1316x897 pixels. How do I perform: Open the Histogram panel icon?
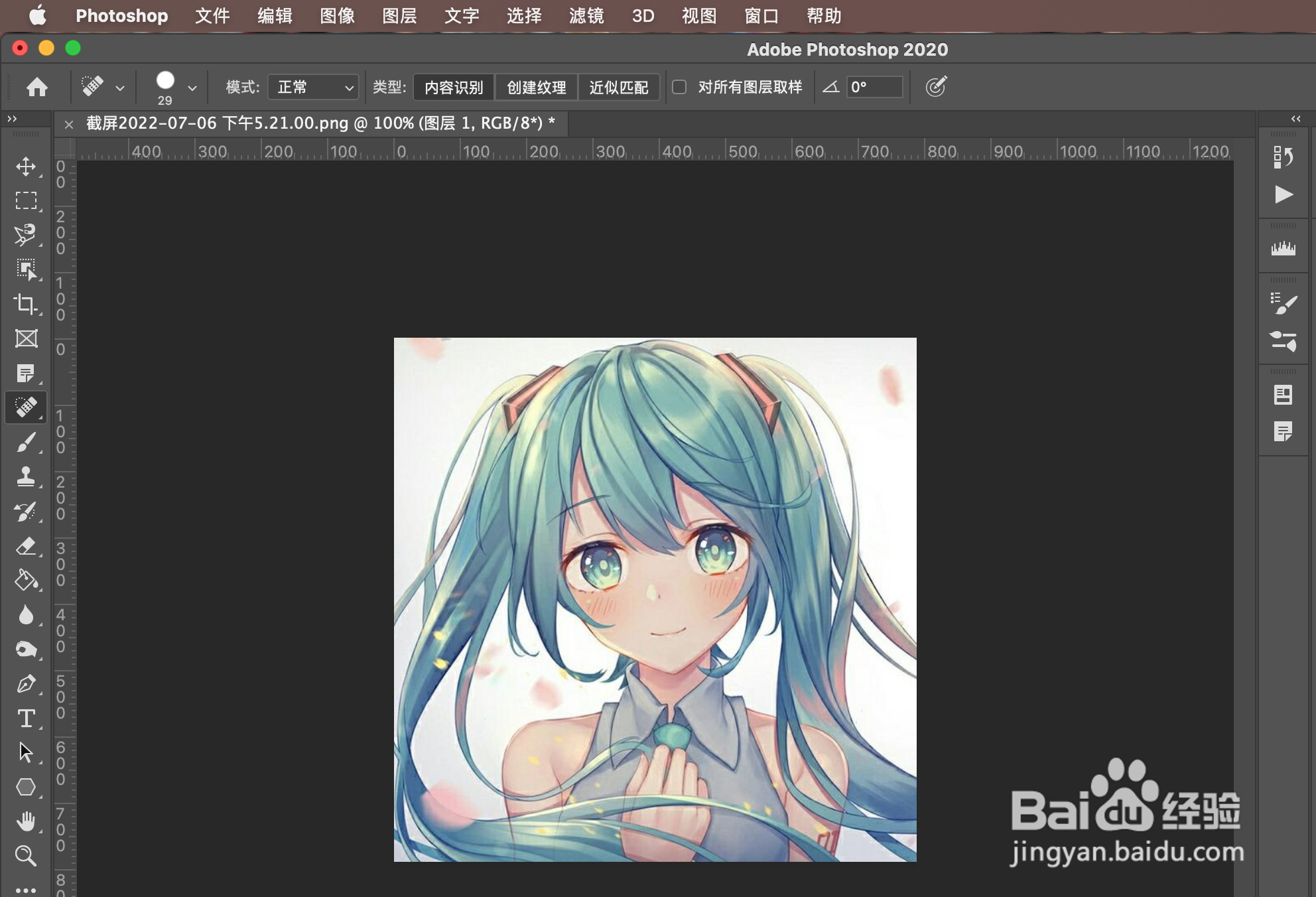1283,249
